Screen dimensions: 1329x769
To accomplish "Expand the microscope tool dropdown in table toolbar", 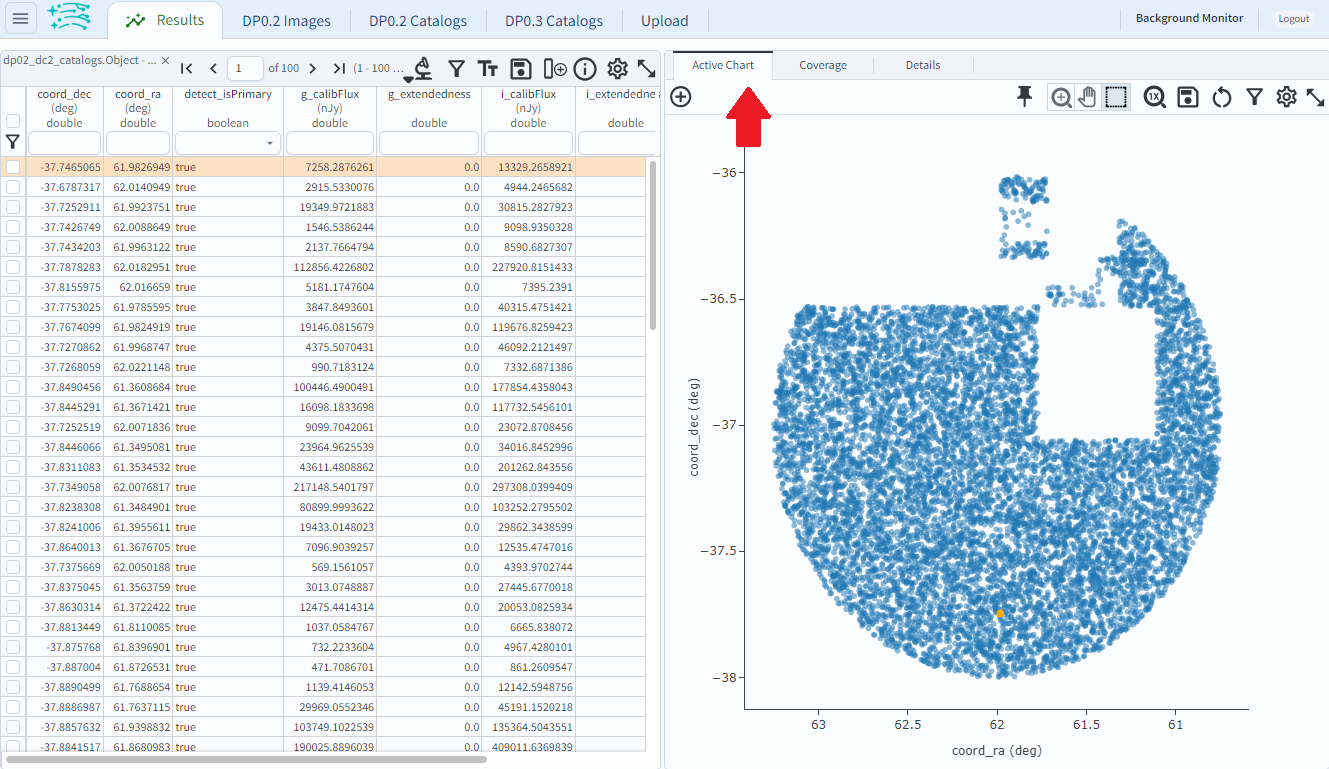I will (410, 79).
